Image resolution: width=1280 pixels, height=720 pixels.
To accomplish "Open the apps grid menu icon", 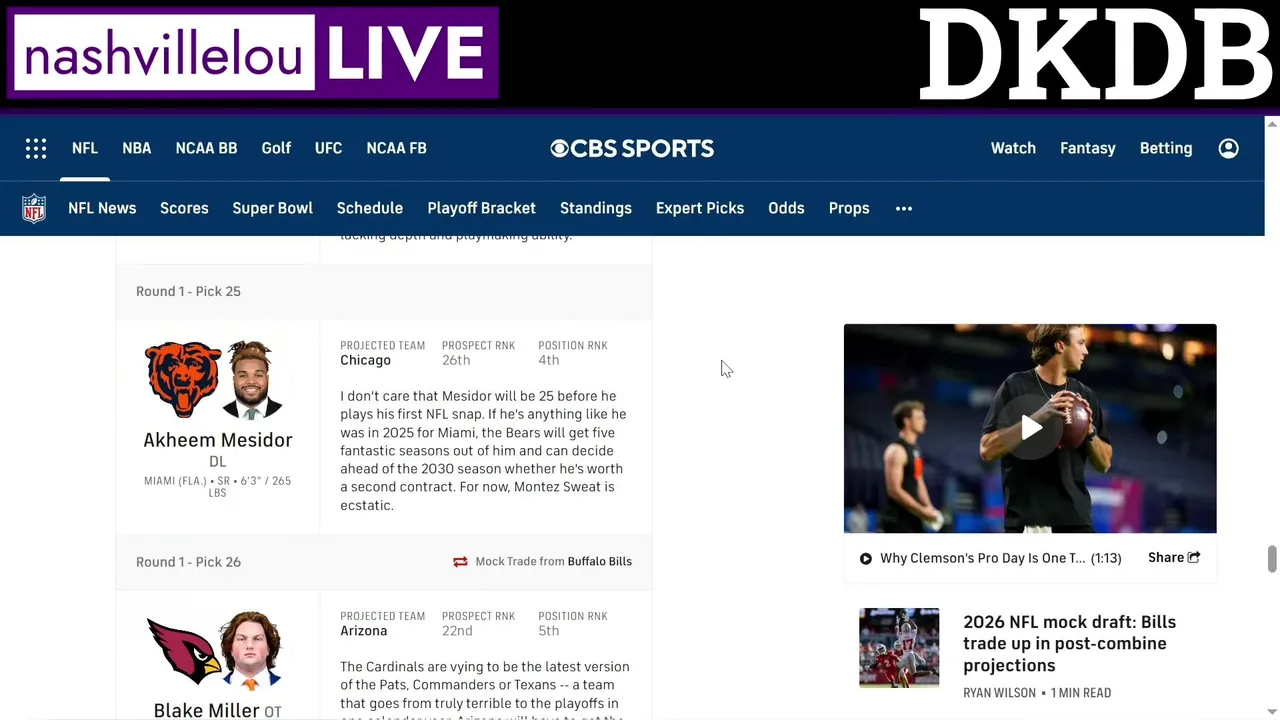I will (x=36, y=148).
